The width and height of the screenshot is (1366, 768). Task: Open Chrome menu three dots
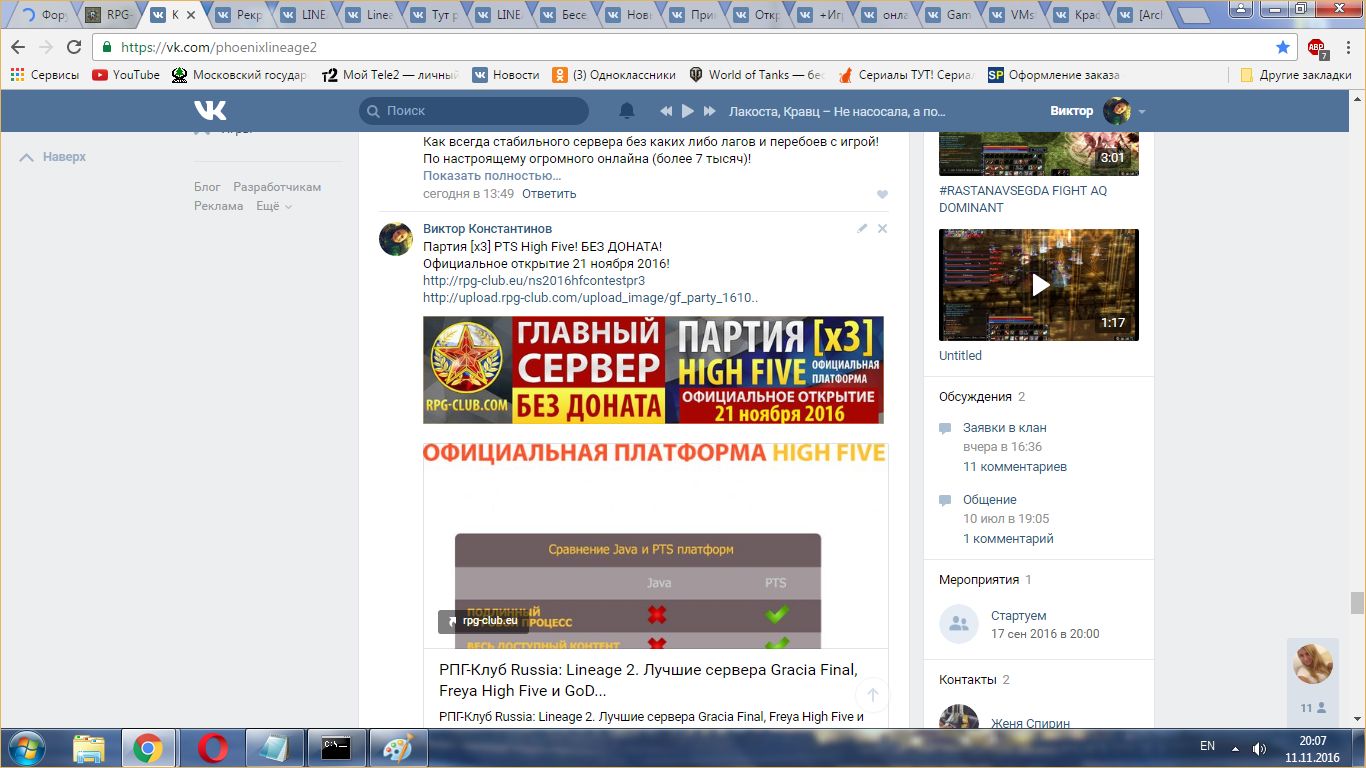click(1346, 47)
